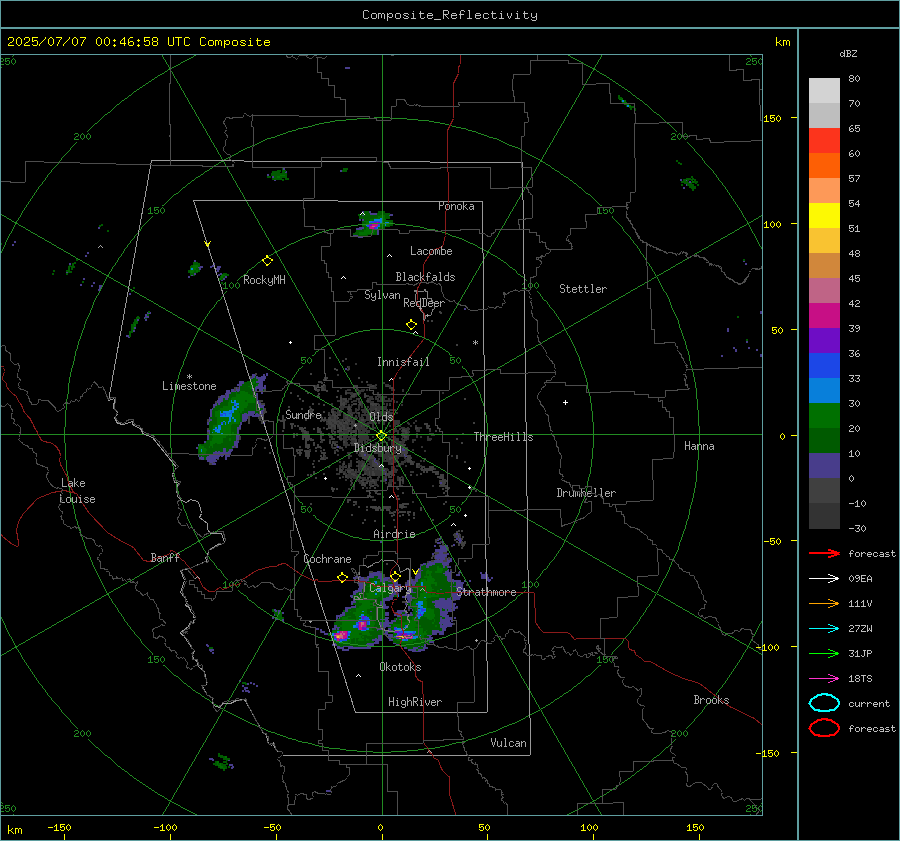
Task: Click the red 'forecast' ellipse icon
Action: [x=824, y=728]
